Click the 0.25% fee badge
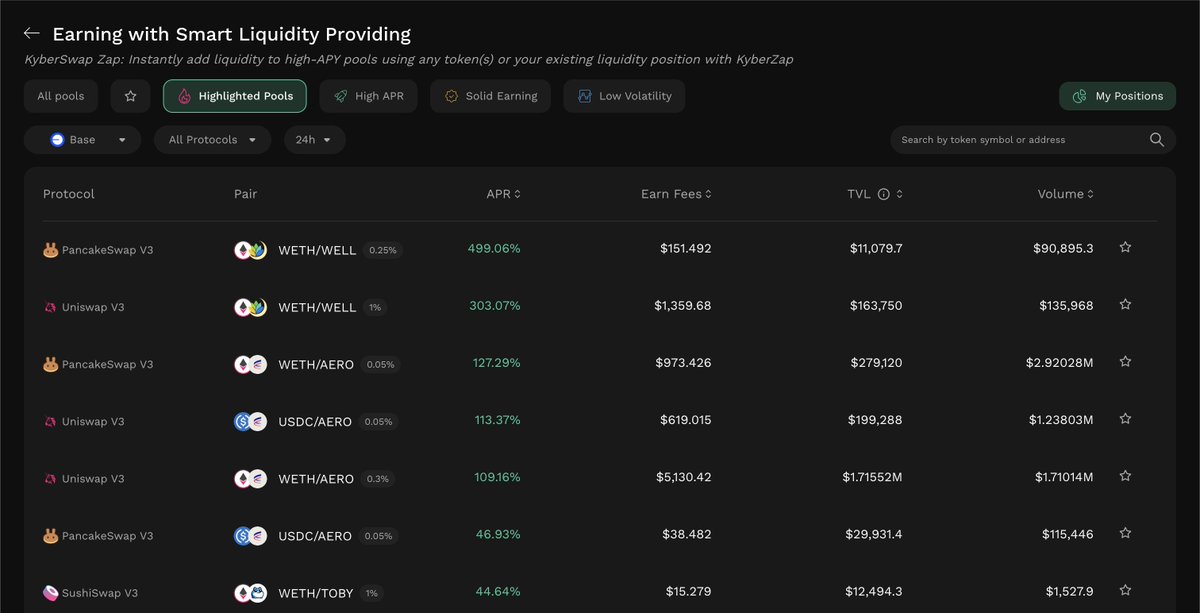This screenshot has width=1200, height=613. (383, 250)
